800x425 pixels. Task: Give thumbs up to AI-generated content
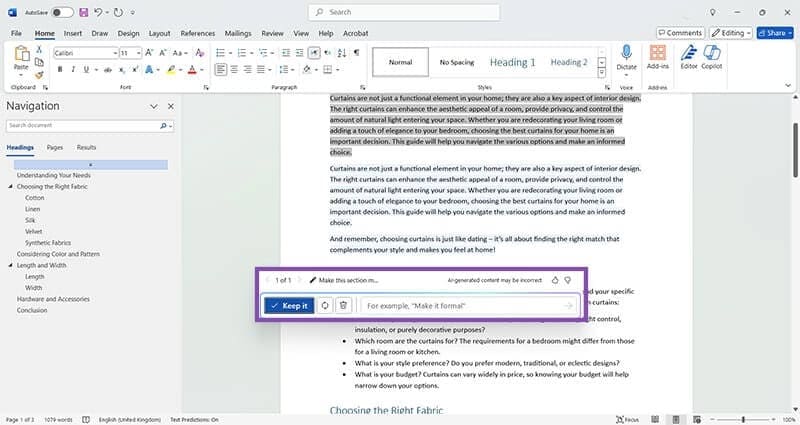pyautogui.click(x=555, y=280)
